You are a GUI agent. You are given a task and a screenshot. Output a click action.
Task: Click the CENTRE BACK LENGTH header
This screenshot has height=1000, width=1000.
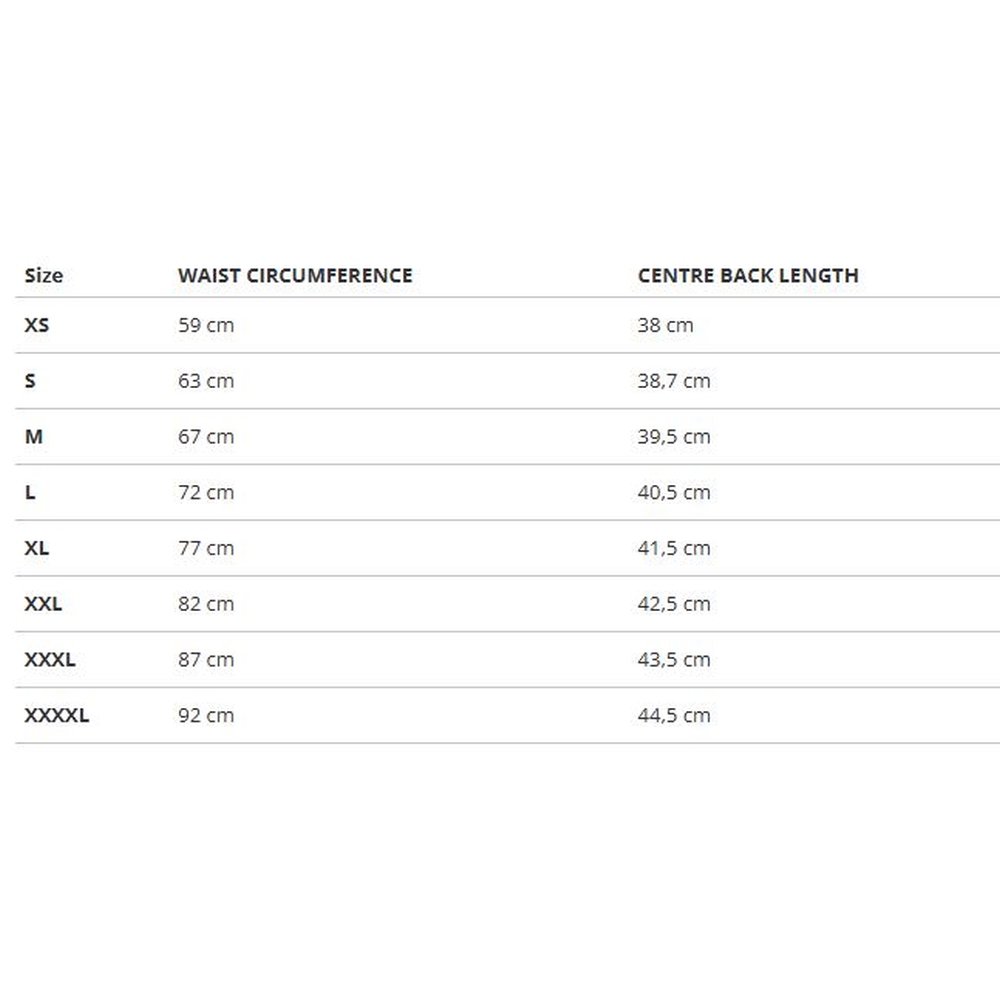point(748,276)
